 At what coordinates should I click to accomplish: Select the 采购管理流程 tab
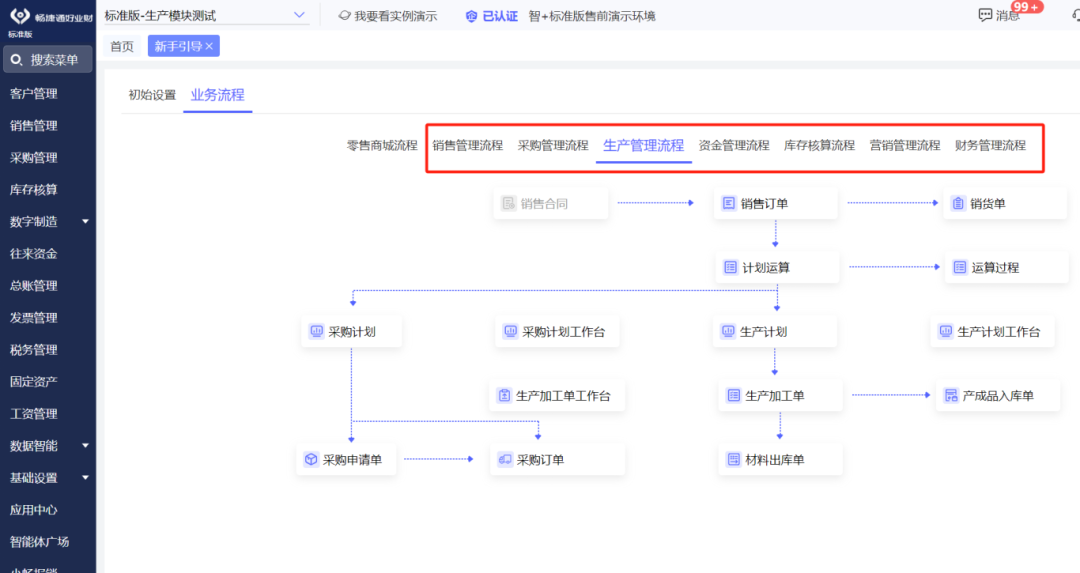[x=553, y=145]
